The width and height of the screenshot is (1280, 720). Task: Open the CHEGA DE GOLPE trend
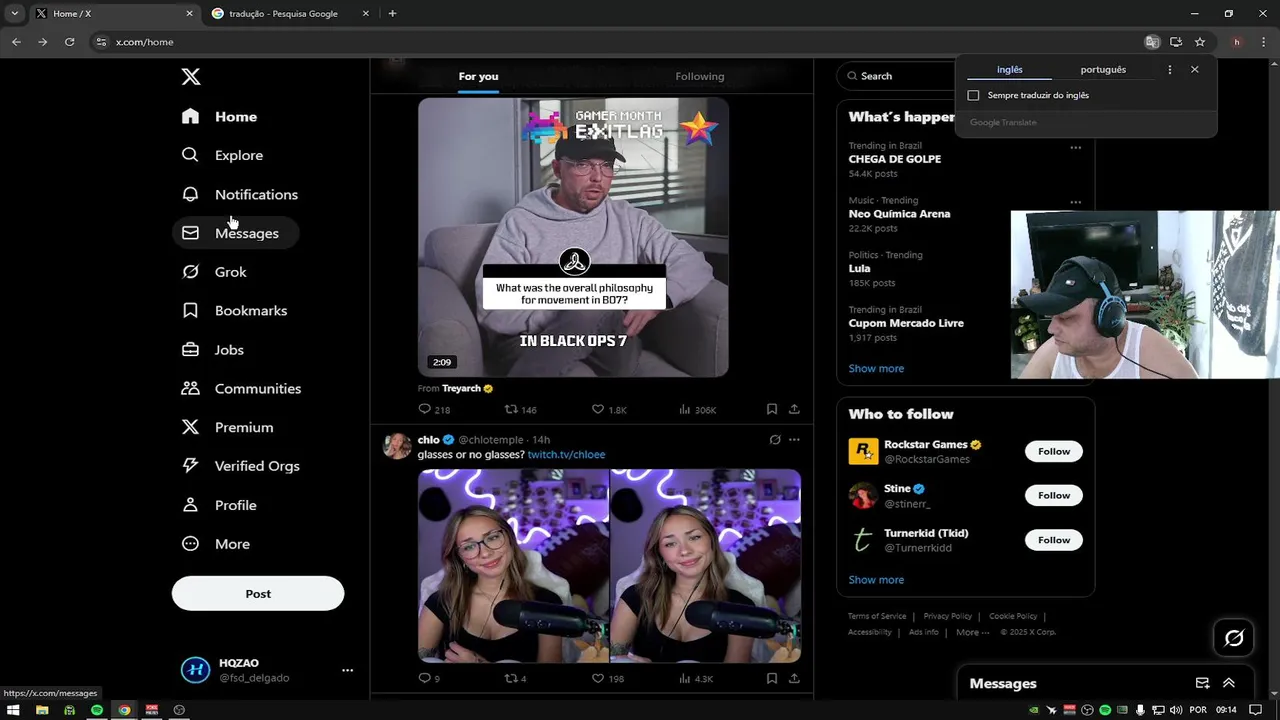[895, 158]
